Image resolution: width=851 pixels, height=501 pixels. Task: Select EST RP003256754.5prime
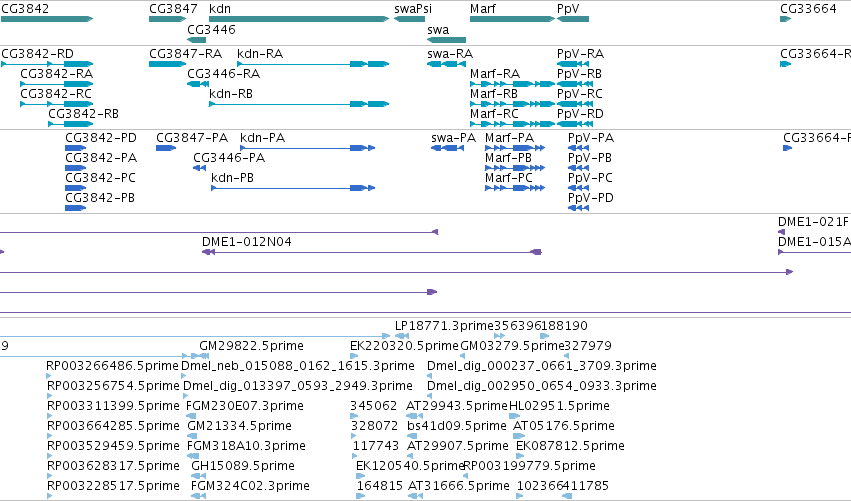coord(113,386)
